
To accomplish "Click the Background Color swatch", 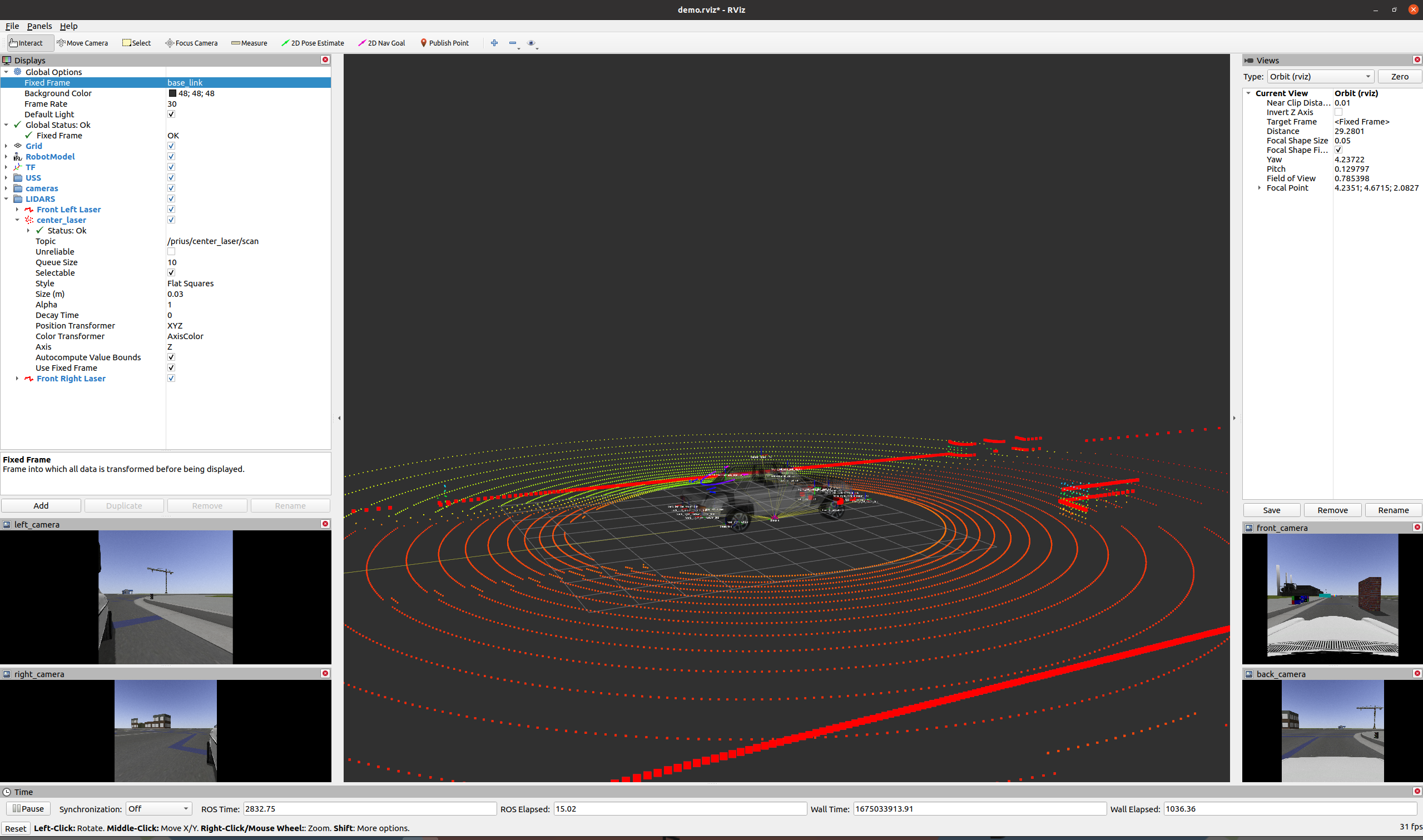I will 172,93.
